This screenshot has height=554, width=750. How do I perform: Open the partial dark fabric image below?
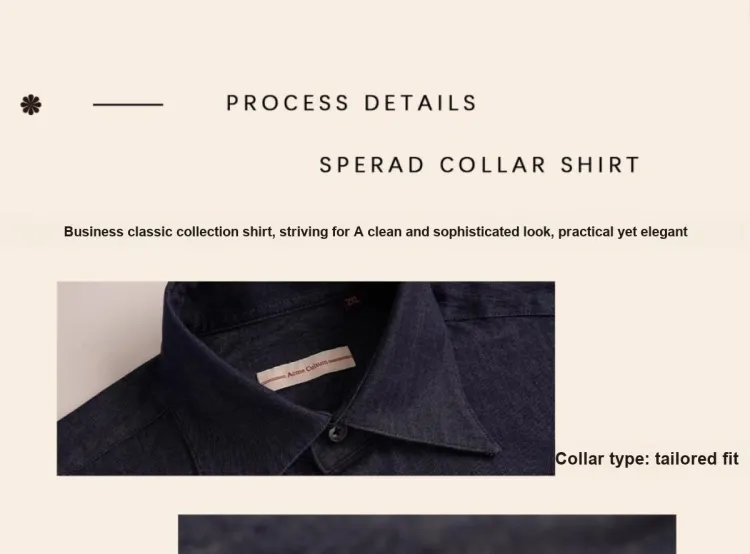pos(427,534)
